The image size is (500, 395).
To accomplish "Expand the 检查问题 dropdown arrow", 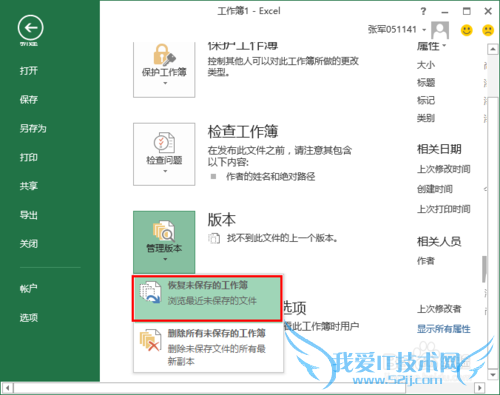I will coord(165,171).
